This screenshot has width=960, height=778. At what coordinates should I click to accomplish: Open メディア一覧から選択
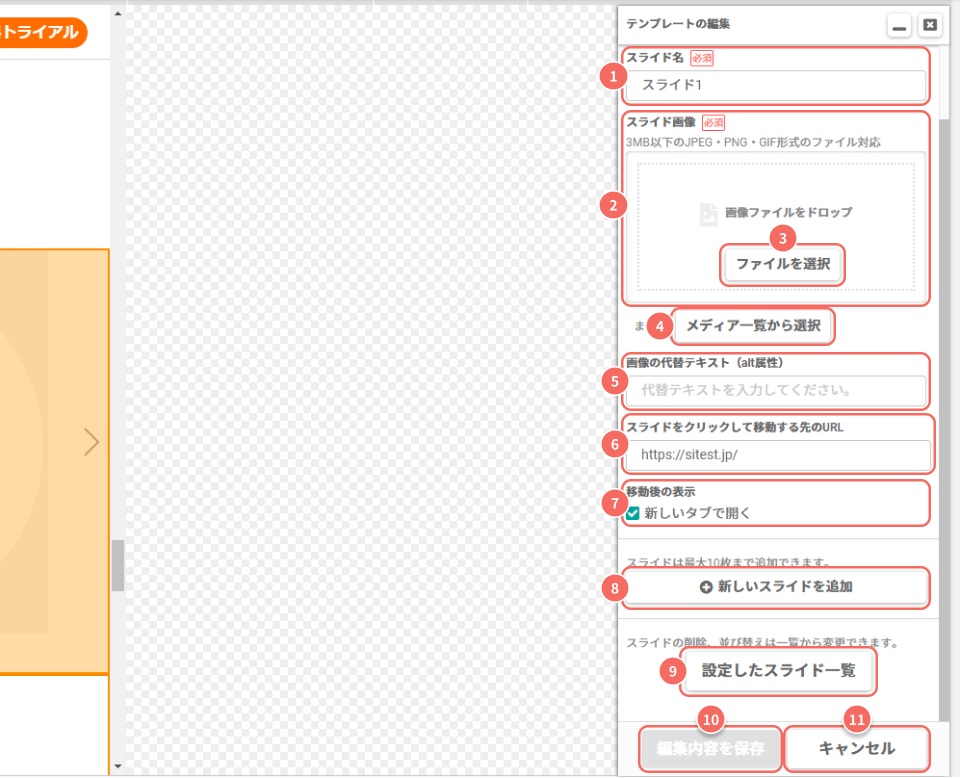coord(752,326)
